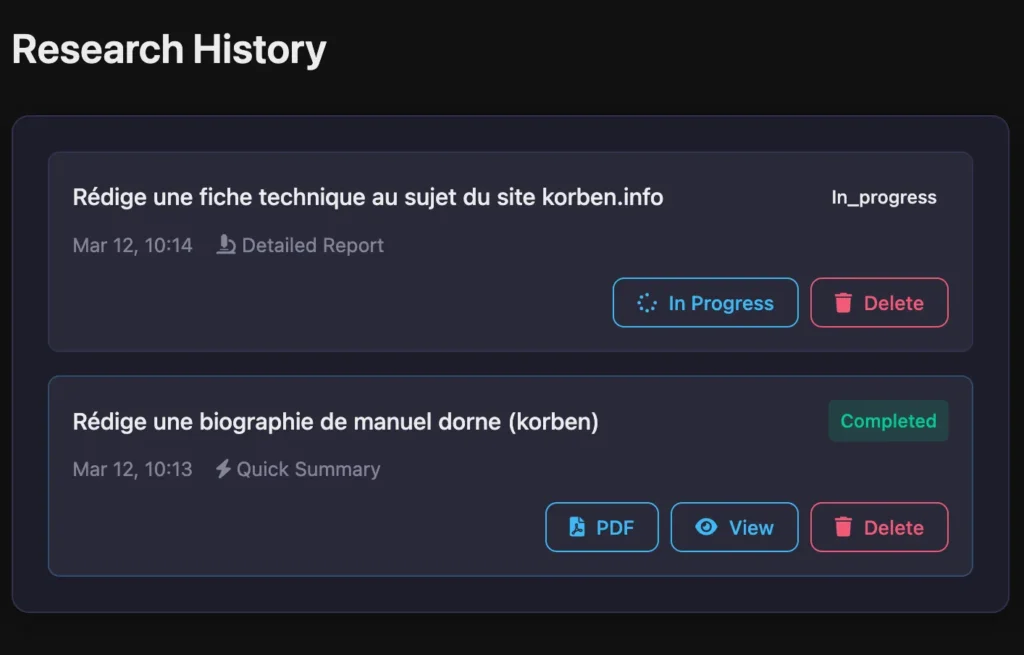Screen dimensions: 1024x655
Task: Click the spinner icon in In Progress button
Action: click(647, 303)
